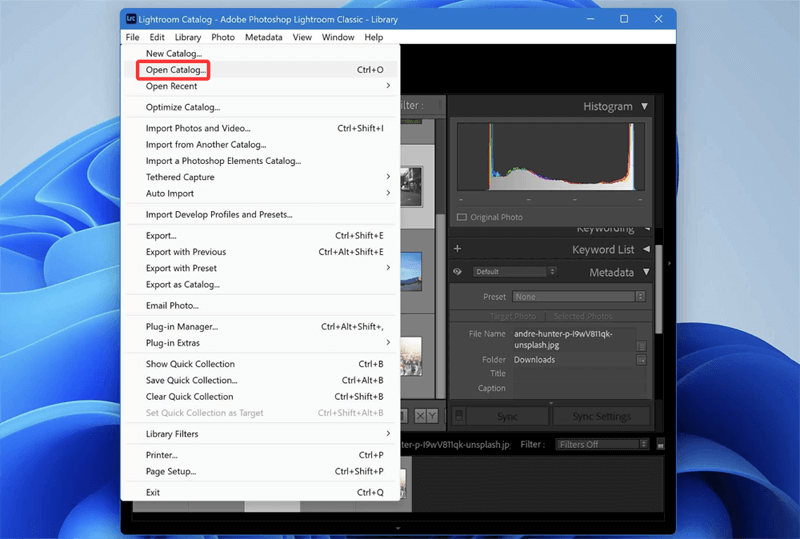Expand the Export with Preset submenu
Screen dimensions: 800x539
click(x=260, y=268)
